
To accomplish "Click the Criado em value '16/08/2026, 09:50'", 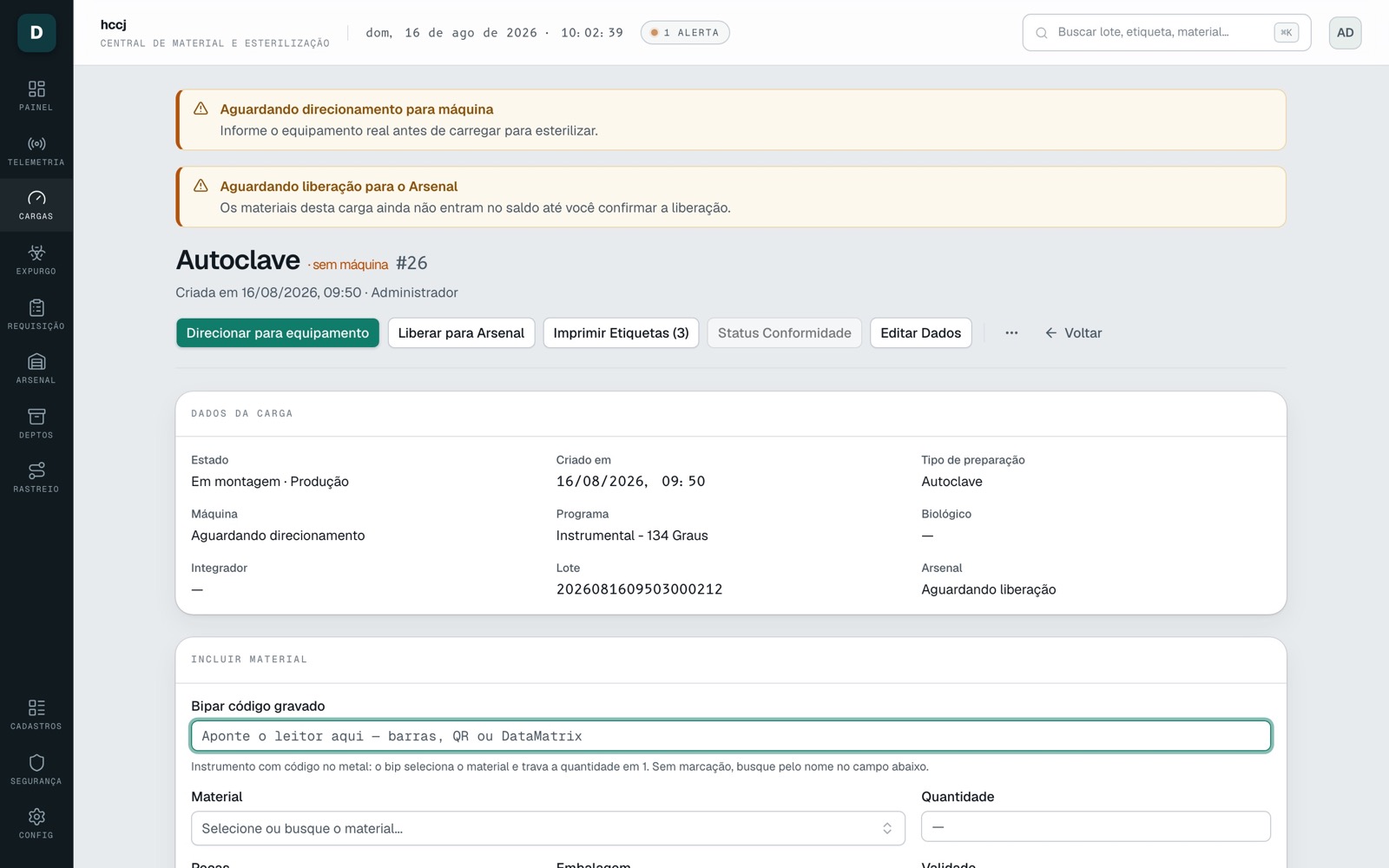I will (631, 482).
